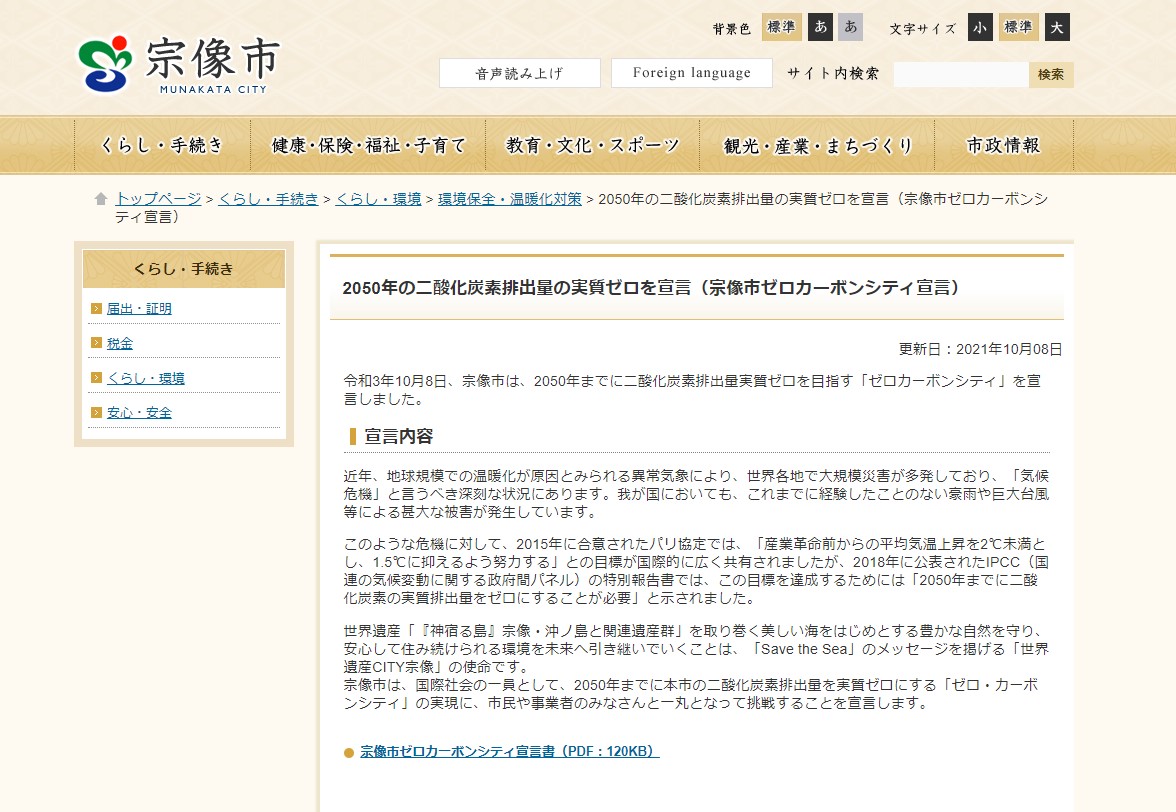Screen dimensions: 1176x812
Task: Select the gray background color swatch
Action: (x=850, y=28)
